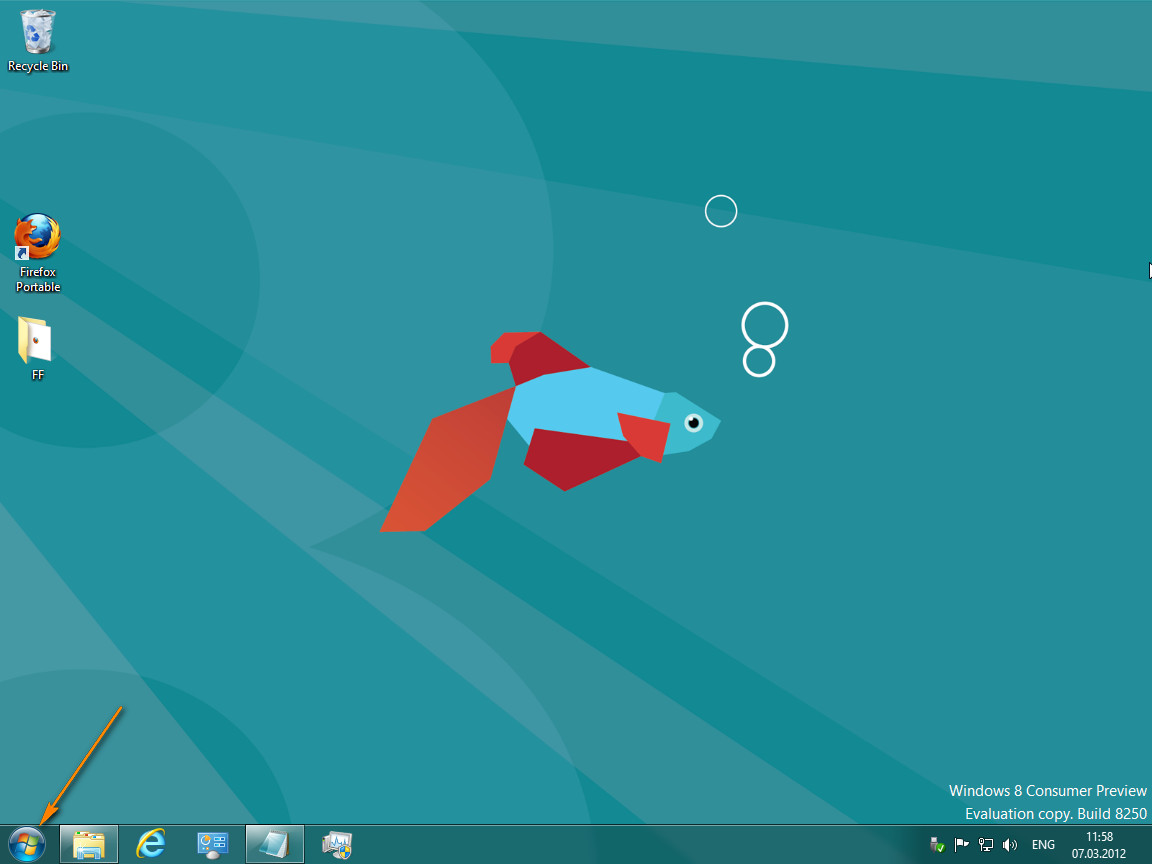Open File Explorer from the taskbar
The width and height of the screenshot is (1152, 864).
coord(88,844)
